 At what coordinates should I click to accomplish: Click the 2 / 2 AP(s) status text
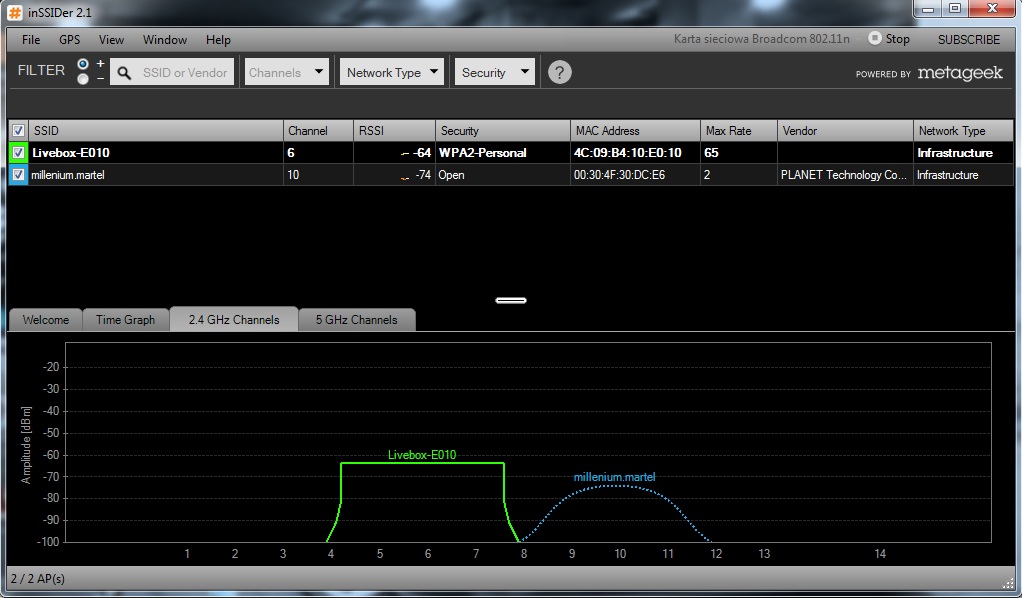pos(38,578)
